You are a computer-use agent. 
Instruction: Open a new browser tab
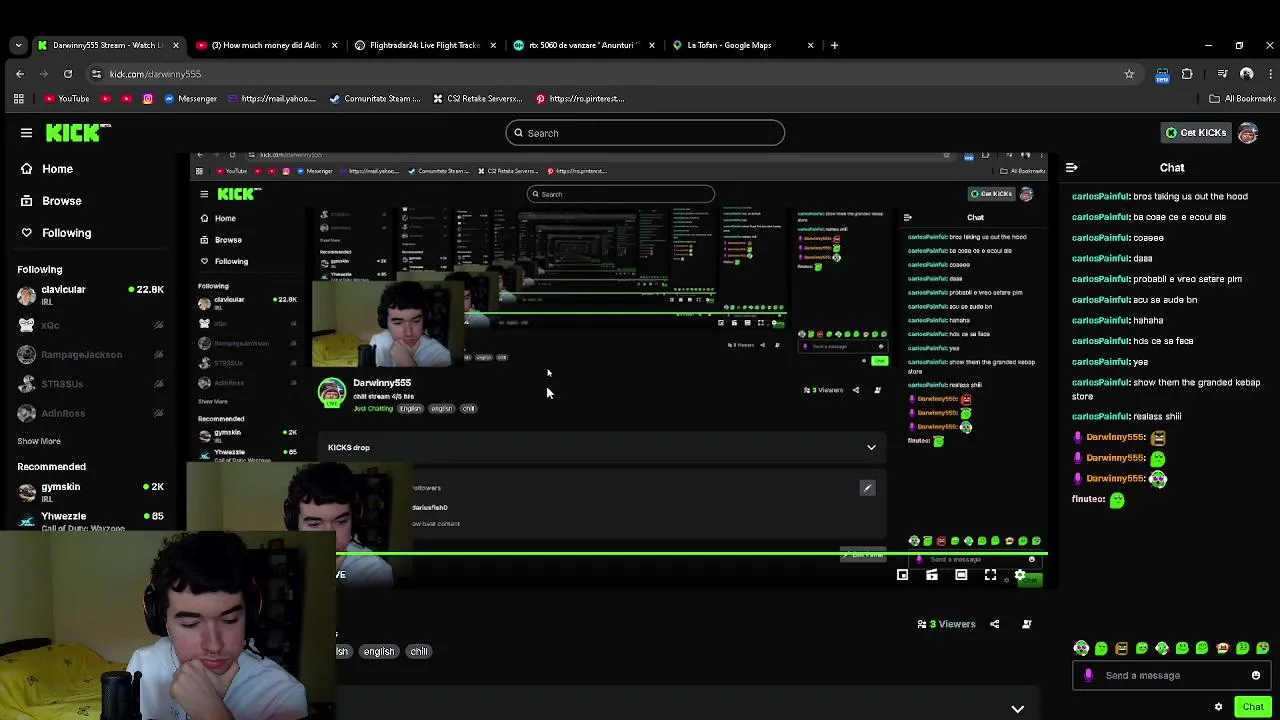[835, 45]
